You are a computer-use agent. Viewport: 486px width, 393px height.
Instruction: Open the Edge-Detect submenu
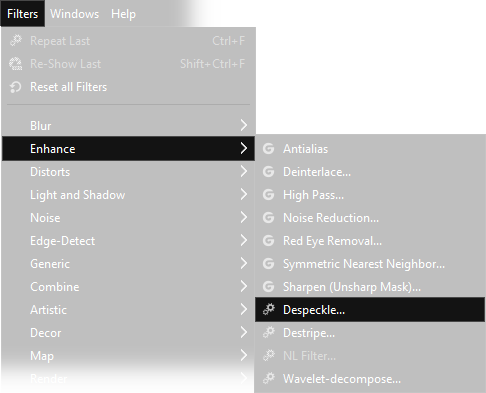tap(128, 241)
